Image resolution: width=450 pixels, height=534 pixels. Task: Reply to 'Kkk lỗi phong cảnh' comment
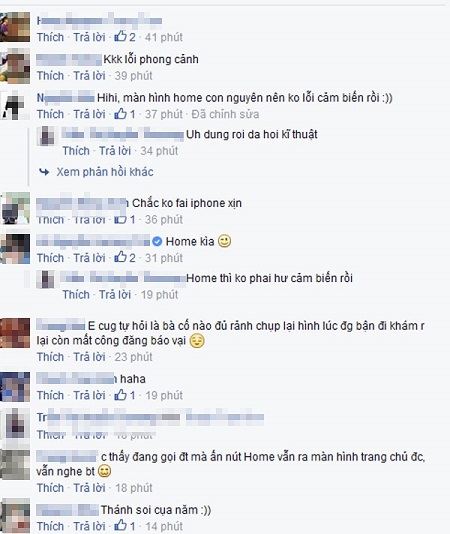89,76
